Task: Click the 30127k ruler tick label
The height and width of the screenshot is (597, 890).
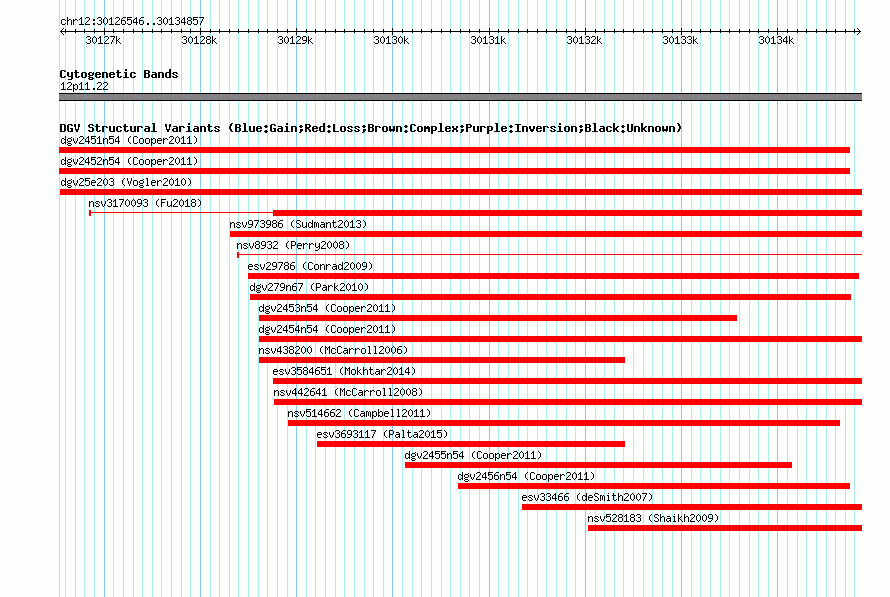Action: coord(103,40)
